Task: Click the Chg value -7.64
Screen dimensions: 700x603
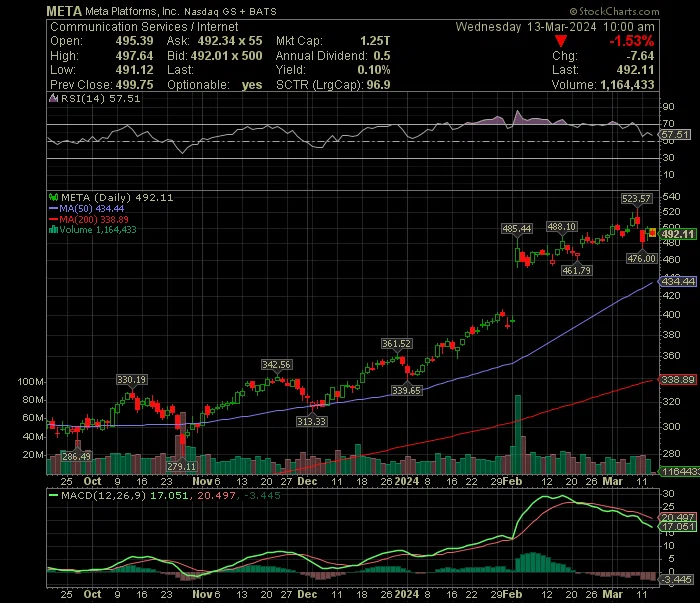Action: 640,56
